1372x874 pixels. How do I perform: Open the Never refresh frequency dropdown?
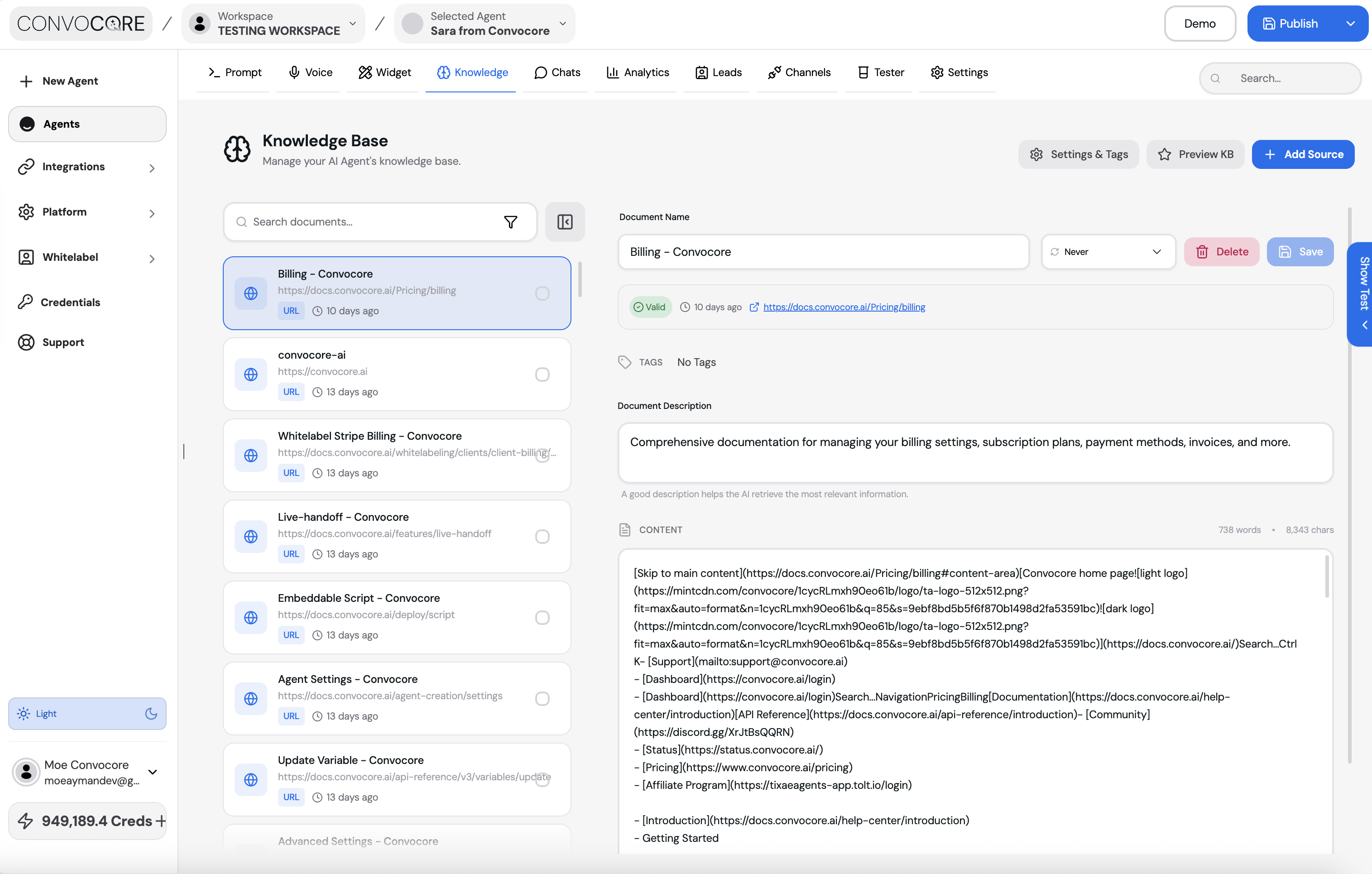[x=1108, y=252]
